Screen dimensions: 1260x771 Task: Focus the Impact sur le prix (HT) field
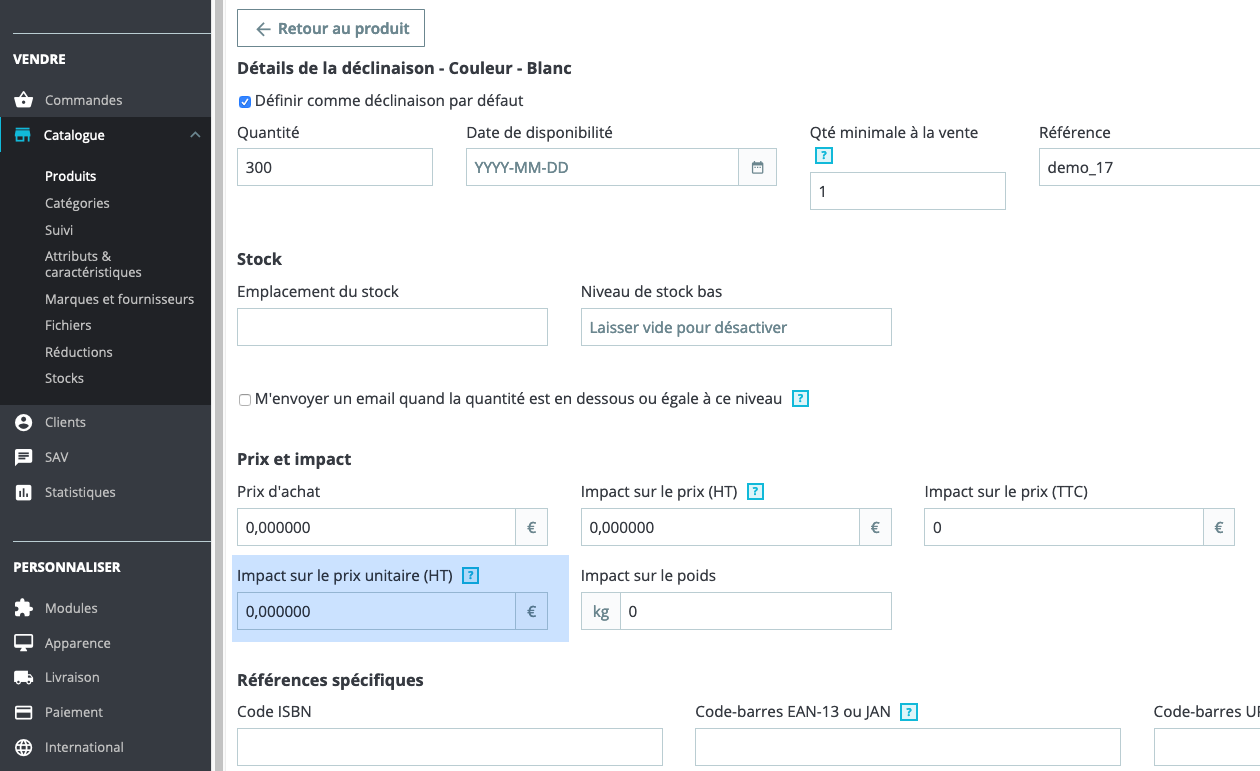(x=720, y=527)
